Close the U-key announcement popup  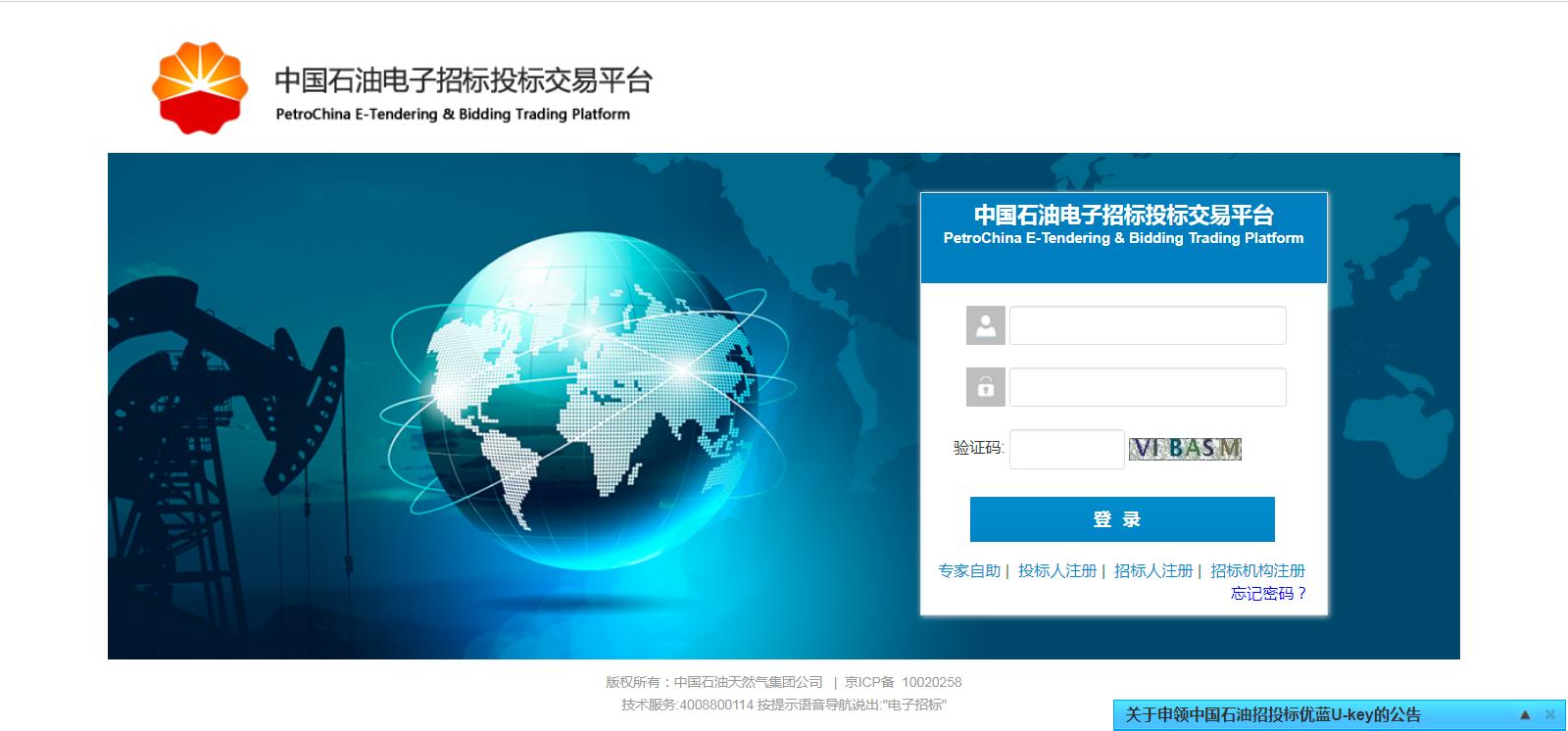1550,715
